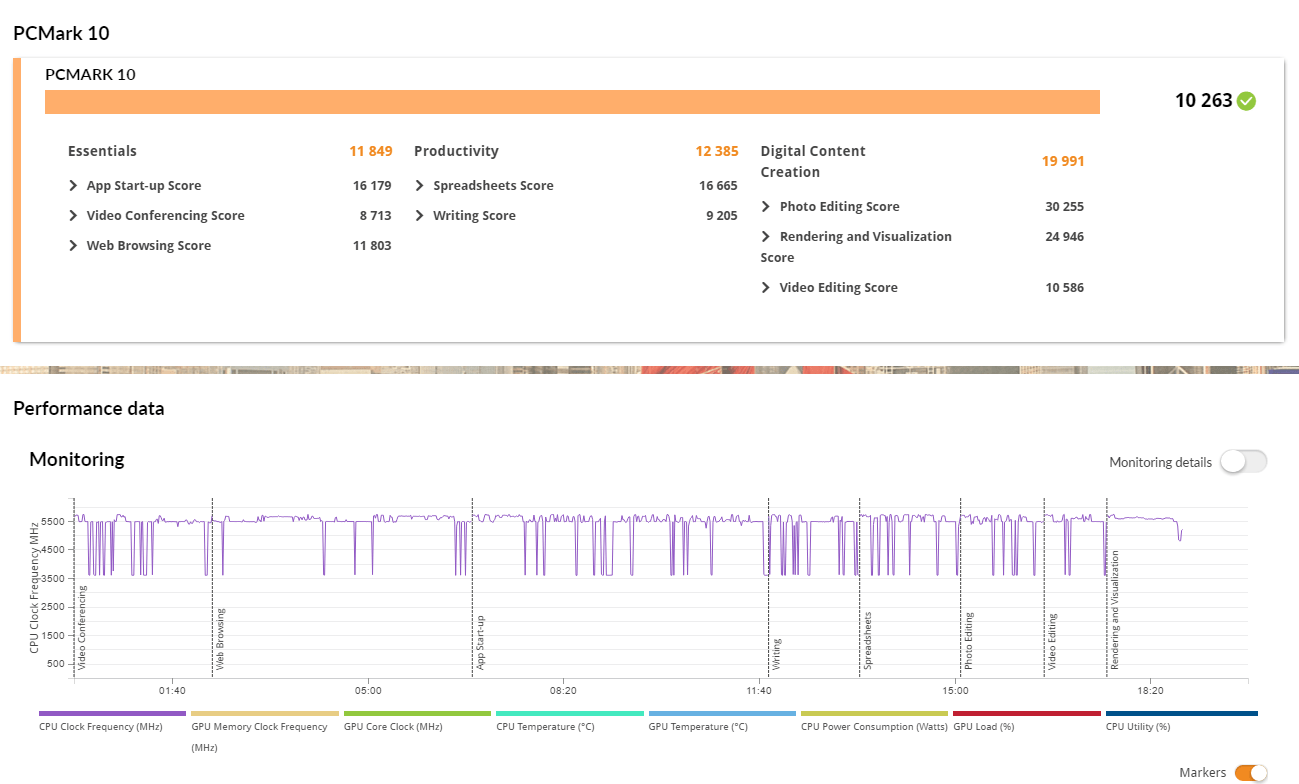Click the Essentials heading
The width and height of the screenshot is (1299, 784).
coord(102,152)
